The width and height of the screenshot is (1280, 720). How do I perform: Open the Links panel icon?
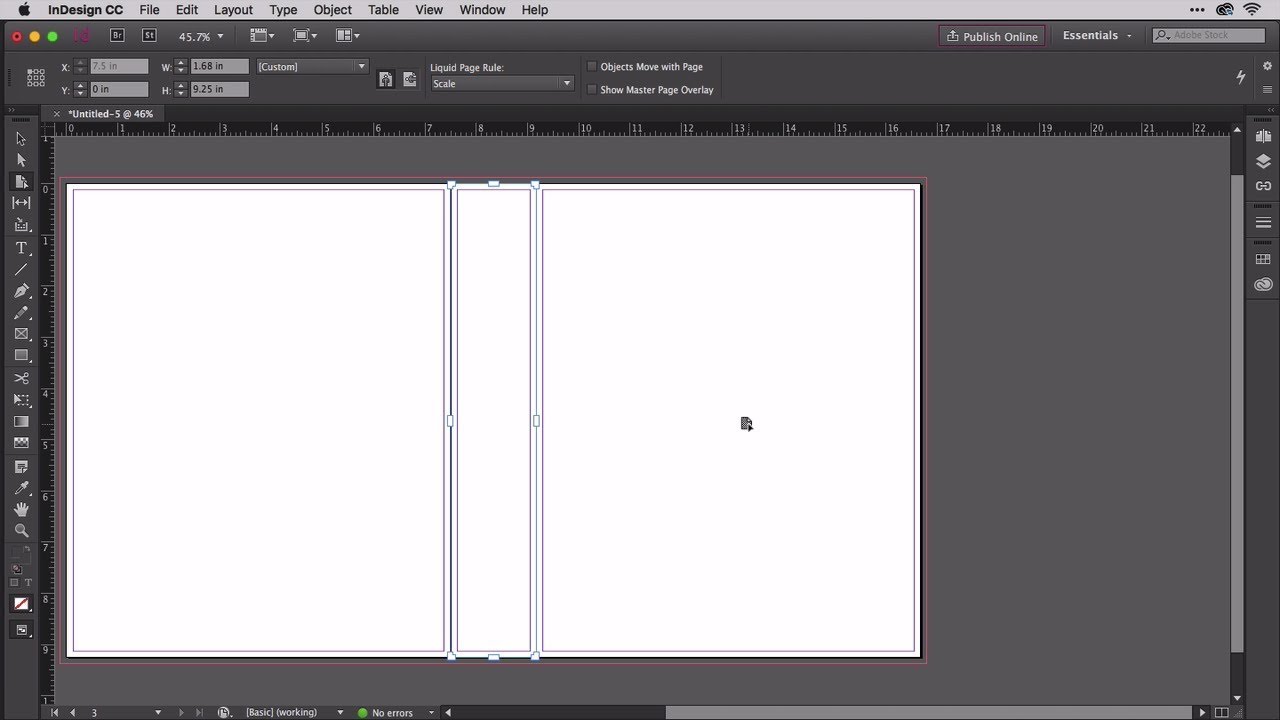point(1263,186)
